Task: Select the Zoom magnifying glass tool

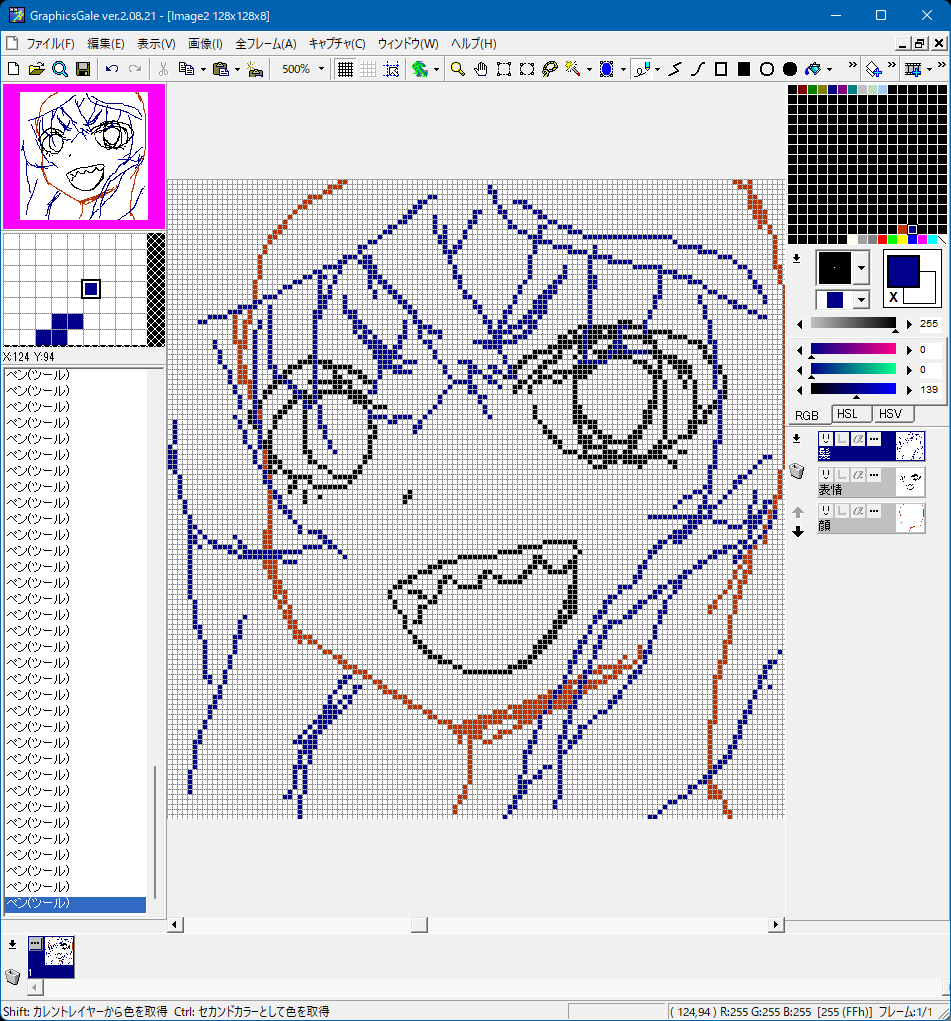Action: (x=458, y=69)
